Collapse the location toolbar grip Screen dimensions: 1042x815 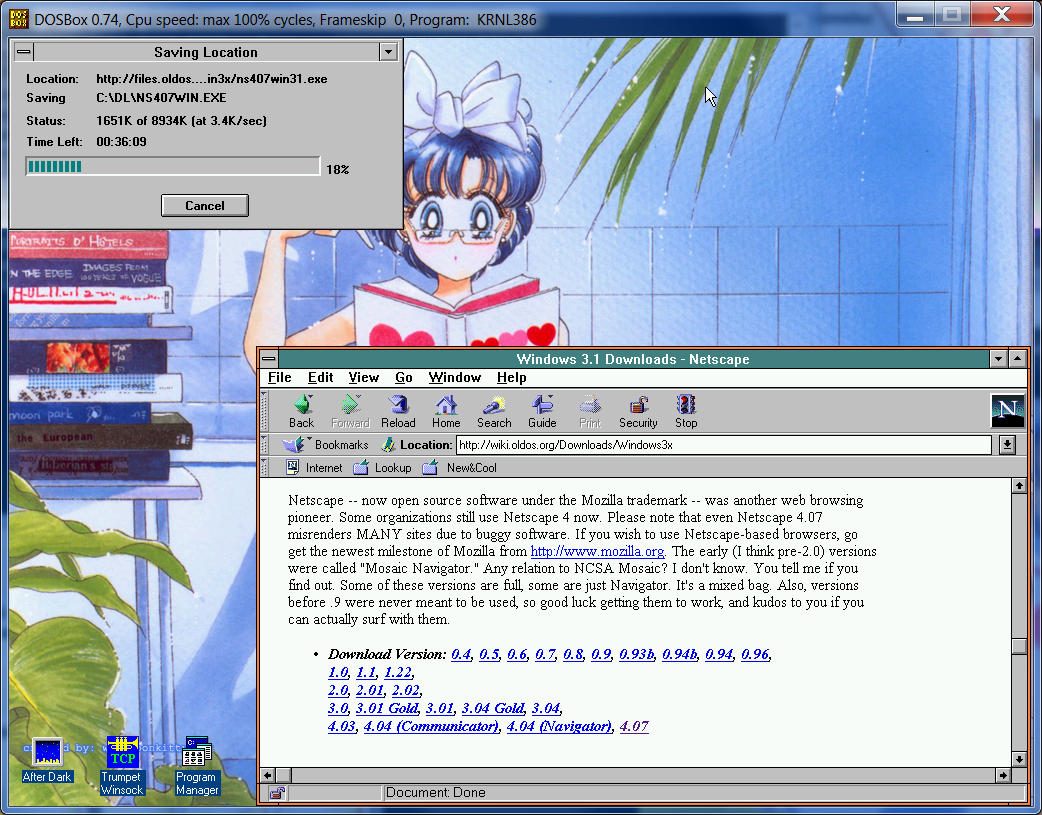coord(264,445)
